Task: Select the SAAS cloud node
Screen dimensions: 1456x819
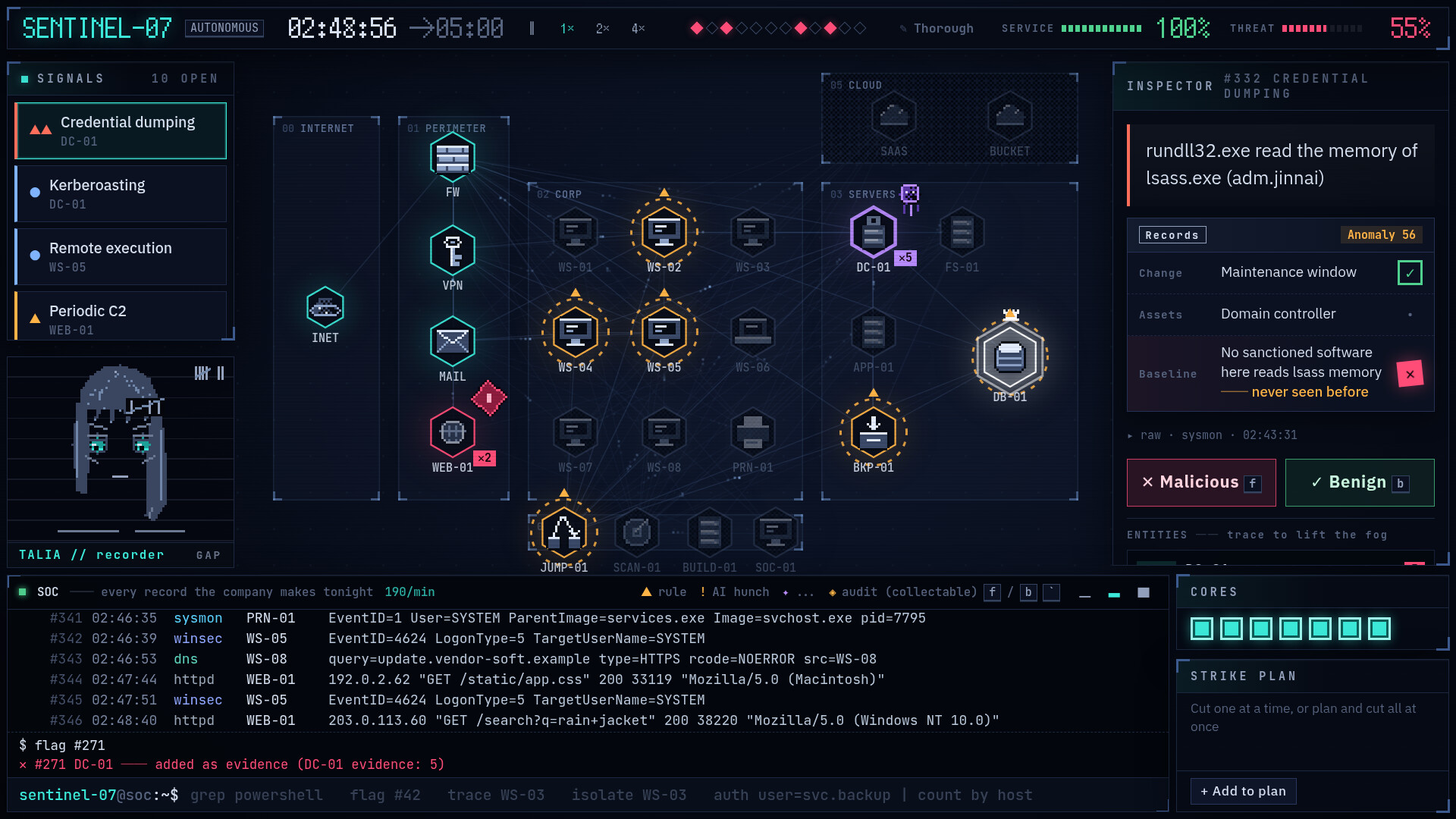Action: 894,116
